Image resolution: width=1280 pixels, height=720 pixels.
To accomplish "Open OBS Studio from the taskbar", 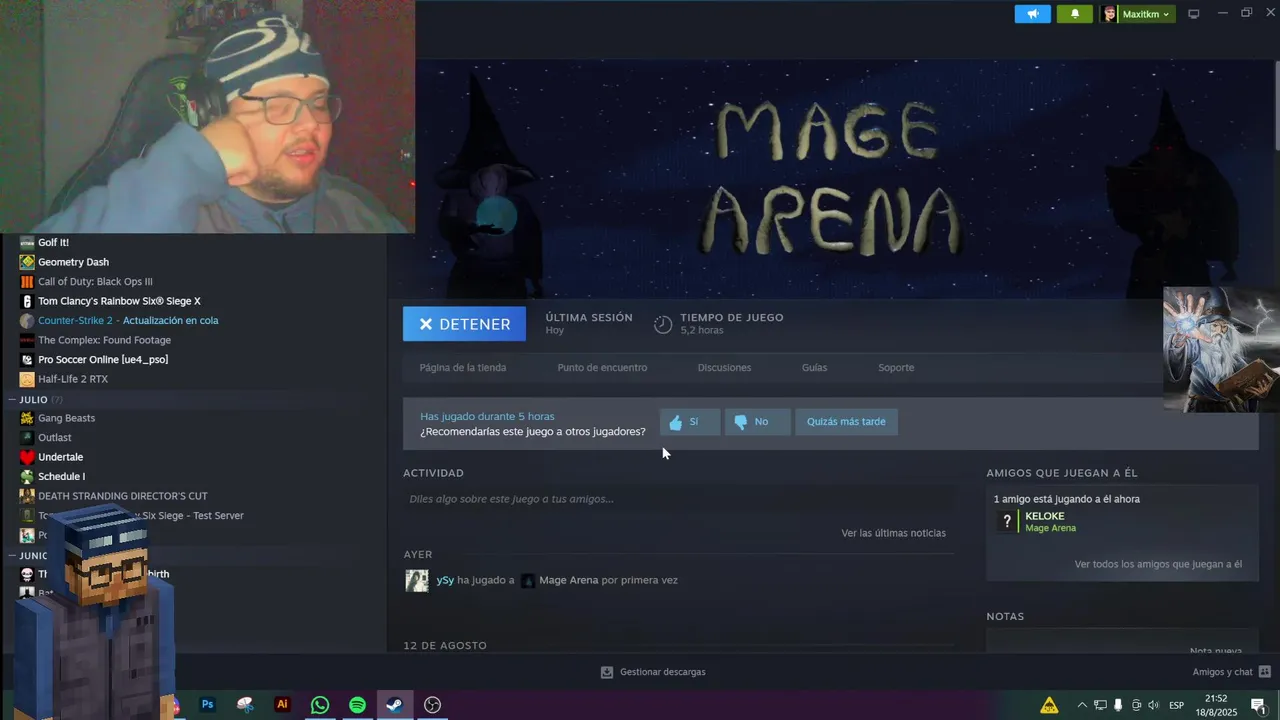I will point(432,705).
